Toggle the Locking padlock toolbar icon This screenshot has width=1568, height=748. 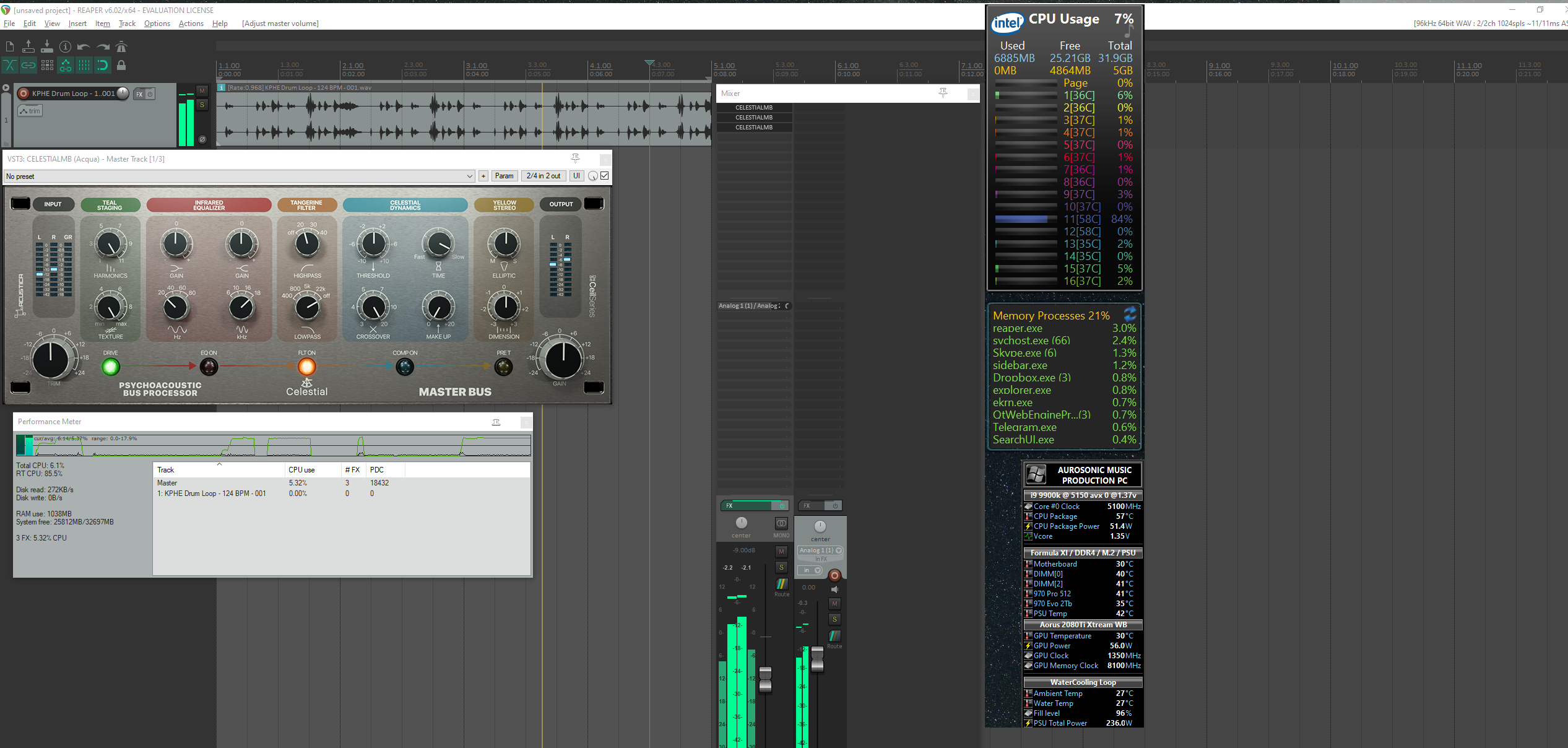[121, 65]
